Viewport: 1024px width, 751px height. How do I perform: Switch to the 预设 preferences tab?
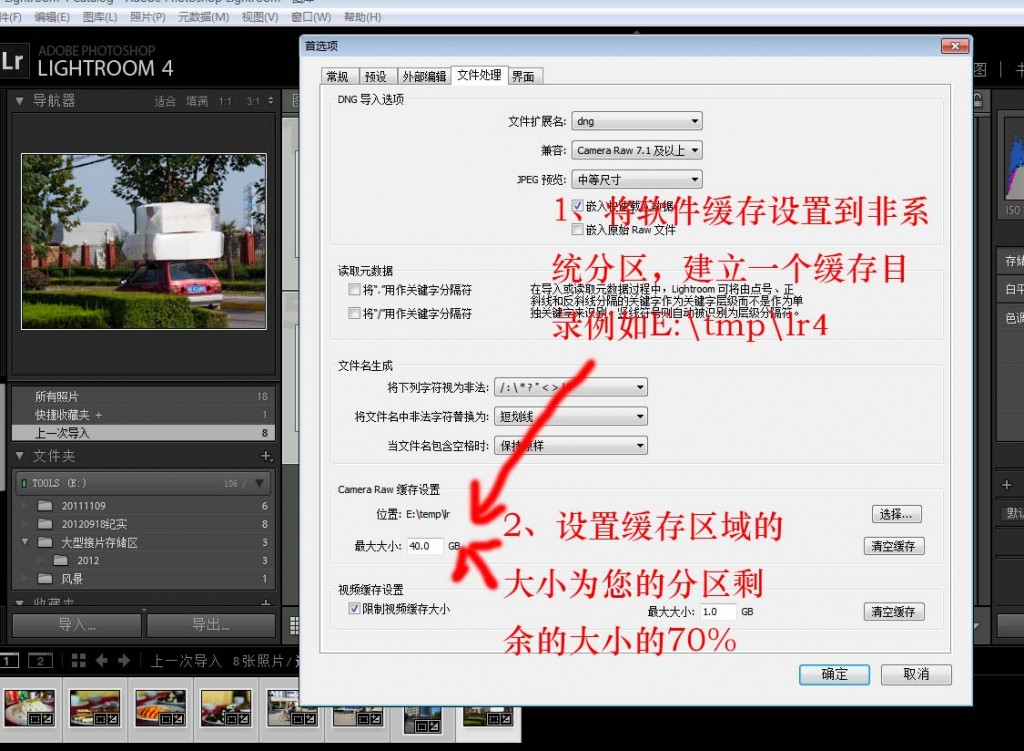(376, 76)
